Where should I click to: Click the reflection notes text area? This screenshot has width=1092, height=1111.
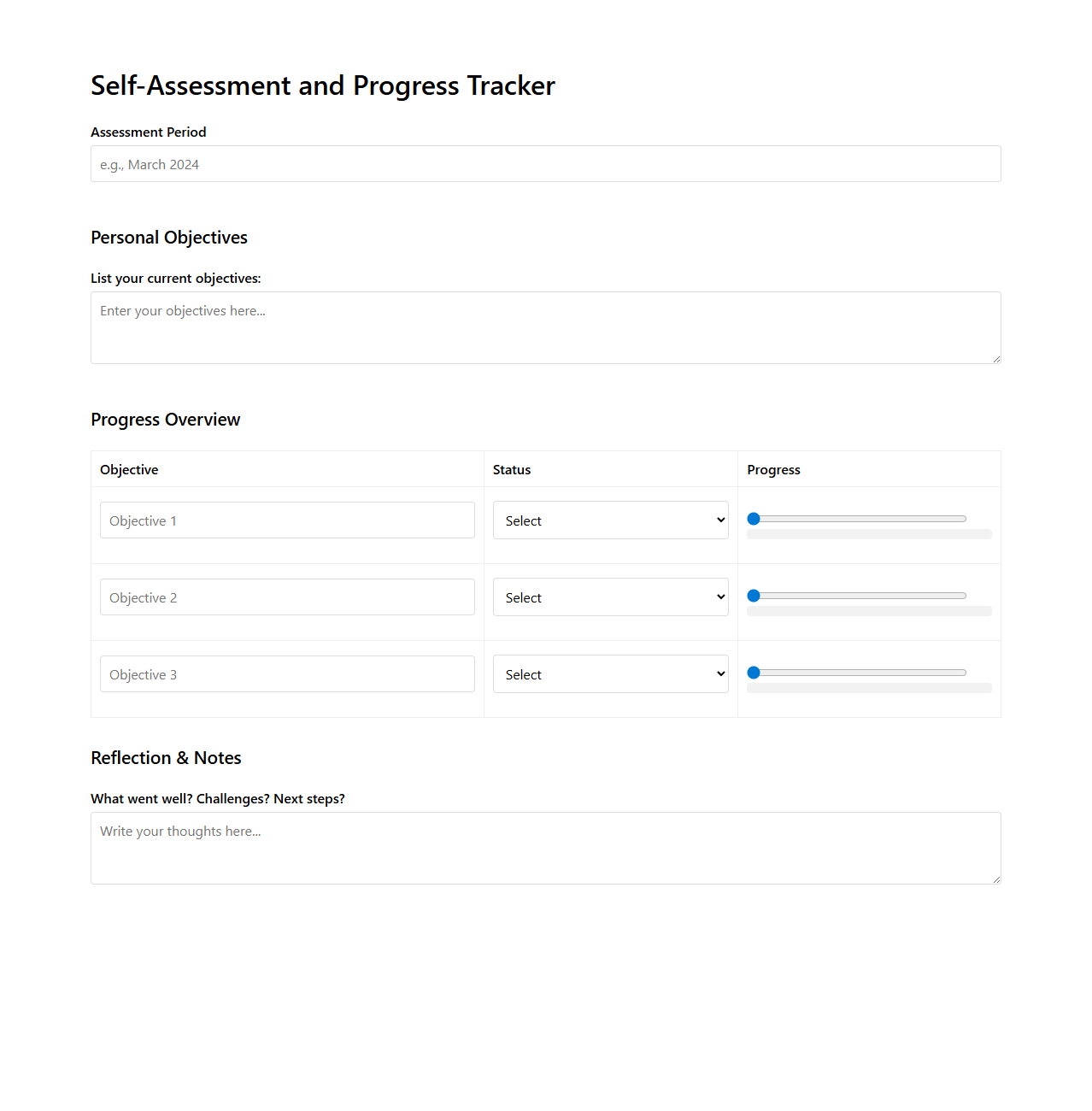[545, 847]
